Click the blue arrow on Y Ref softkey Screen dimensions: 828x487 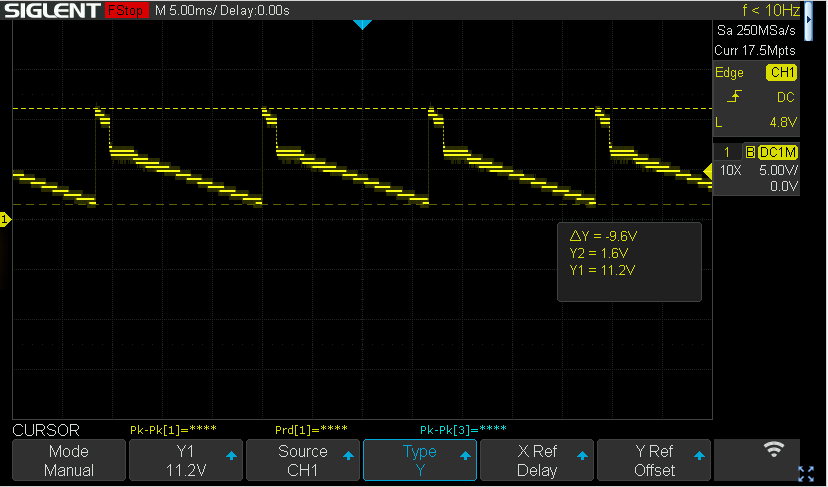click(700, 455)
